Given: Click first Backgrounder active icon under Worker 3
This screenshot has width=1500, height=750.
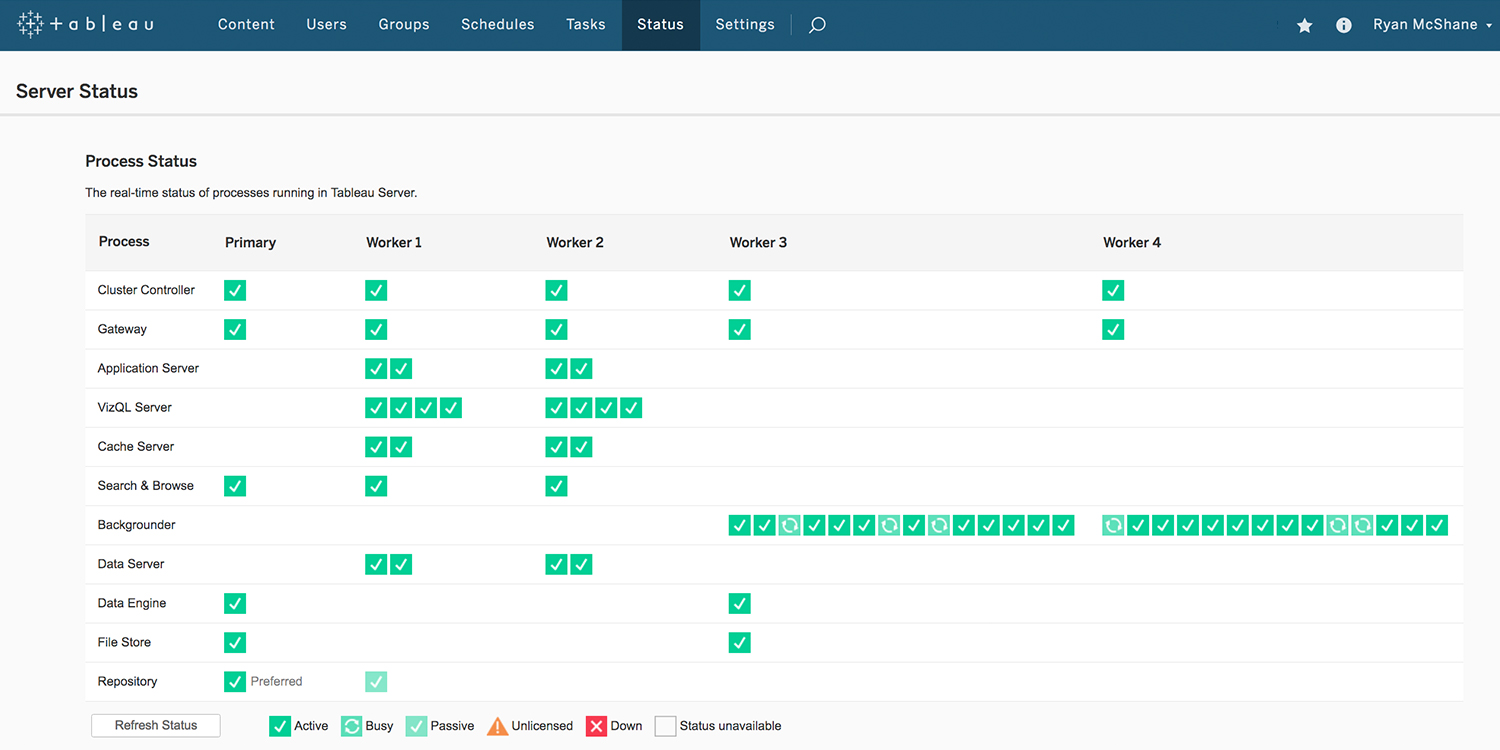Looking at the screenshot, I should point(739,525).
